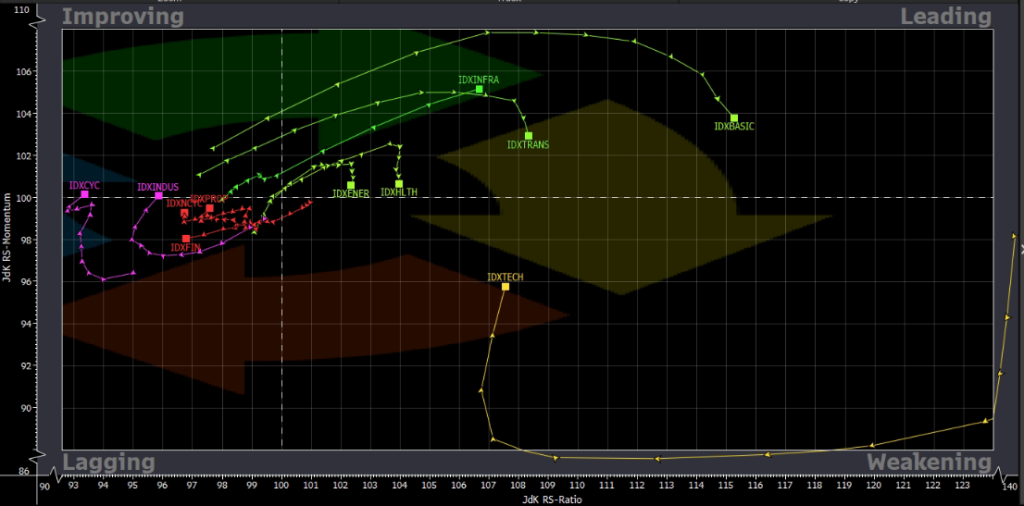1024x506 pixels.
Task: Click the IDXHLTH label
Action: pyautogui.click(x=399, y=193)
